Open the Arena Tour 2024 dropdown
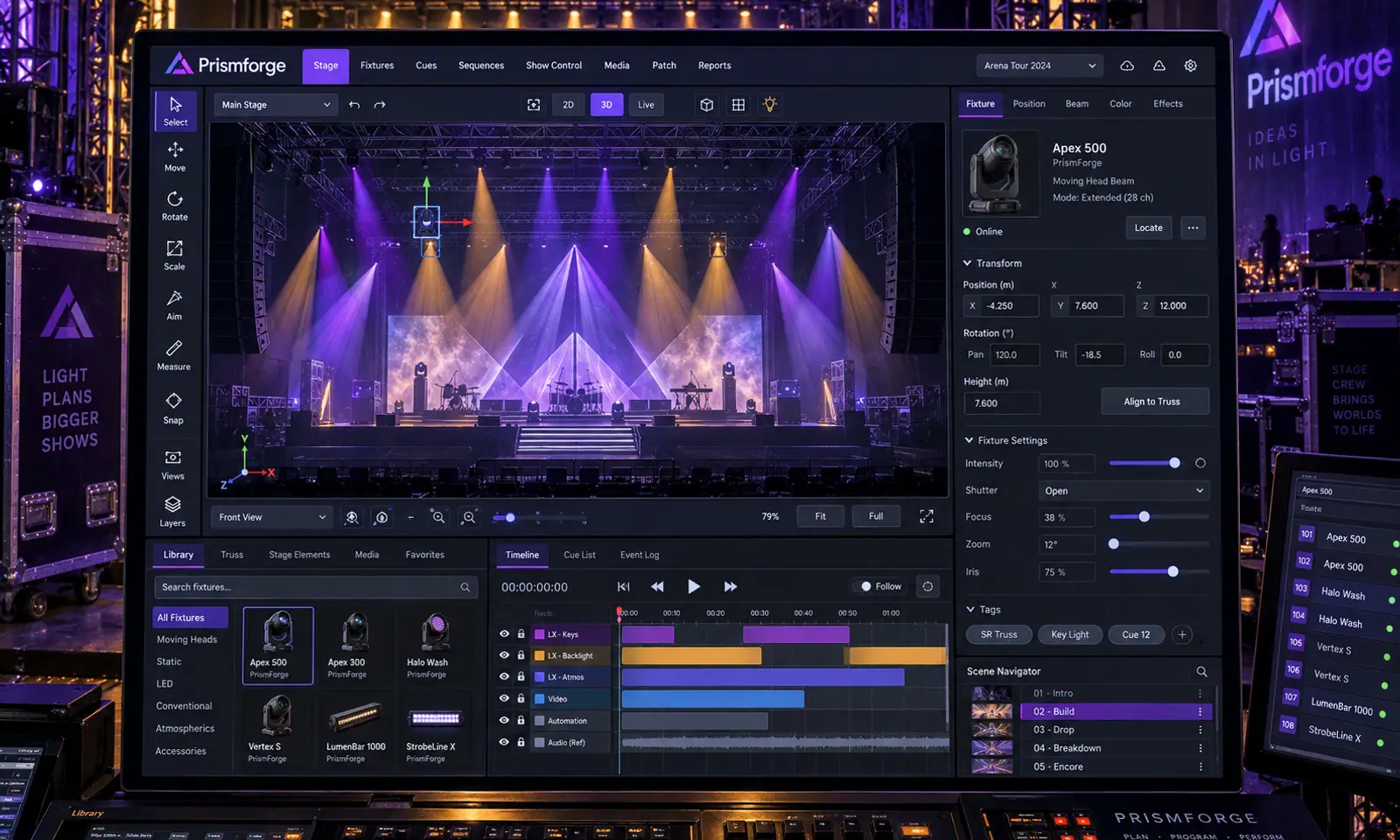Viewport: 1400px width, 840px height. 1039,66
